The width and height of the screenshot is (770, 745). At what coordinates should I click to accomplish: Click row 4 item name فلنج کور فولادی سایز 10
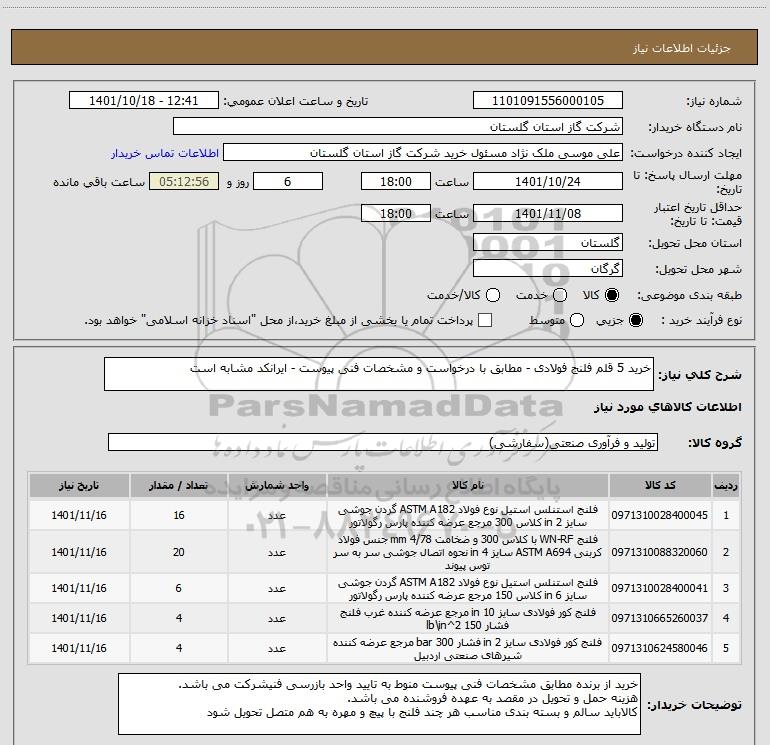[x=468, y=618]
